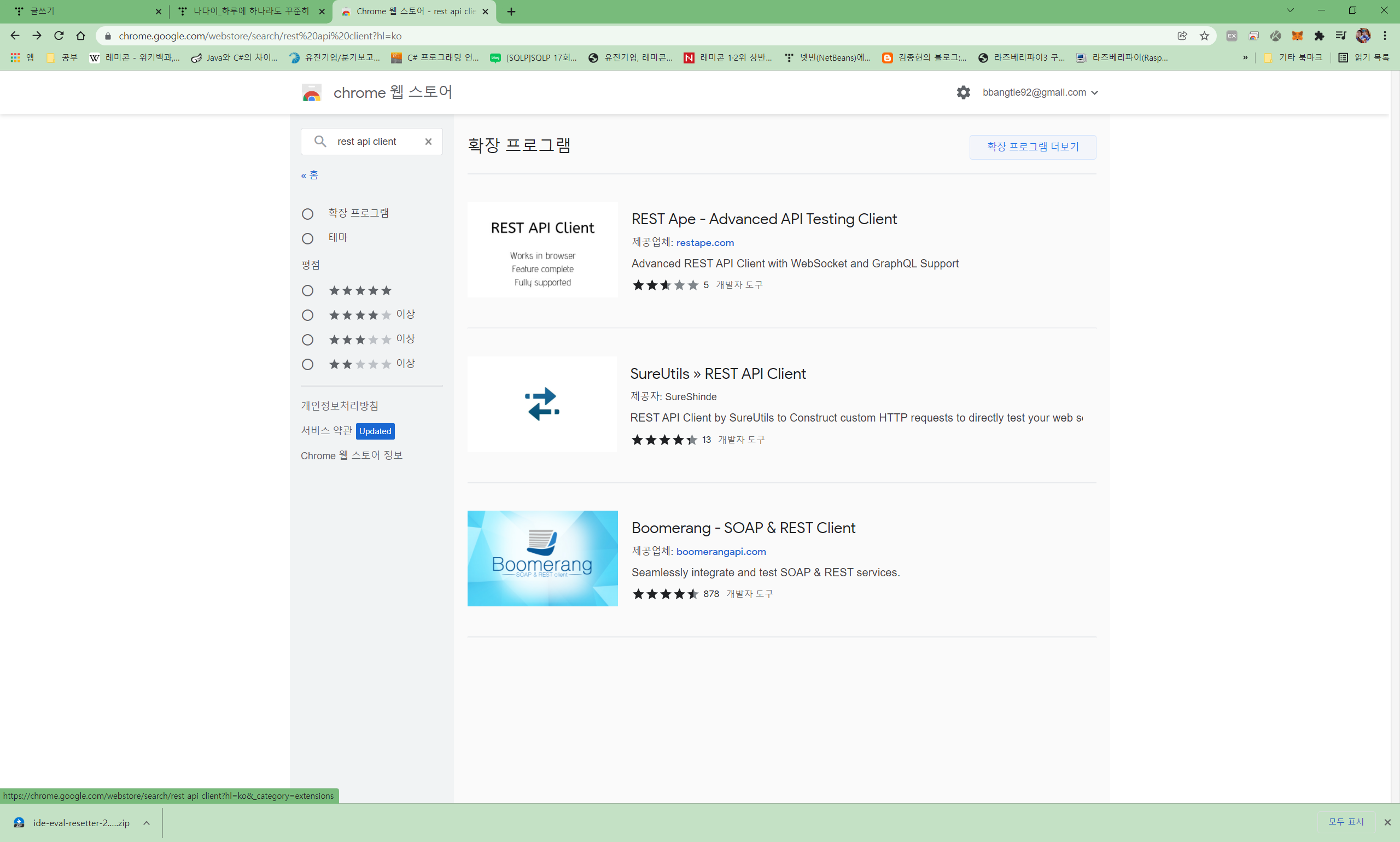Select two stars 이상 rating filter
The width and height of the screenshot is (1400, 842).
coord(307,364)
